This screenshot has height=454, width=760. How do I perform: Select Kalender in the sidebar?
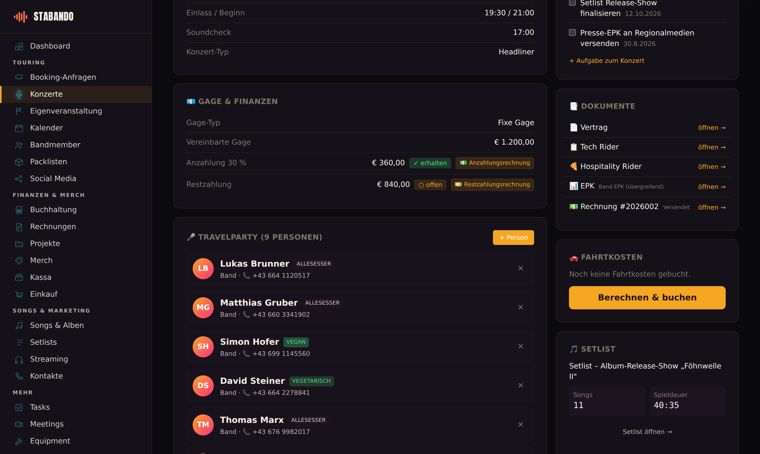[x=76, y=128]
